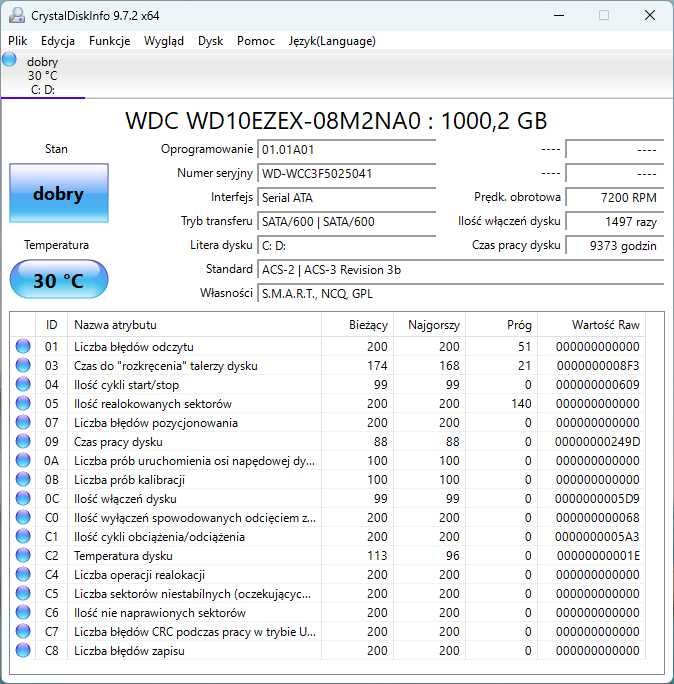
Task: Open the Funkcje menu
Action: point(109,41)
